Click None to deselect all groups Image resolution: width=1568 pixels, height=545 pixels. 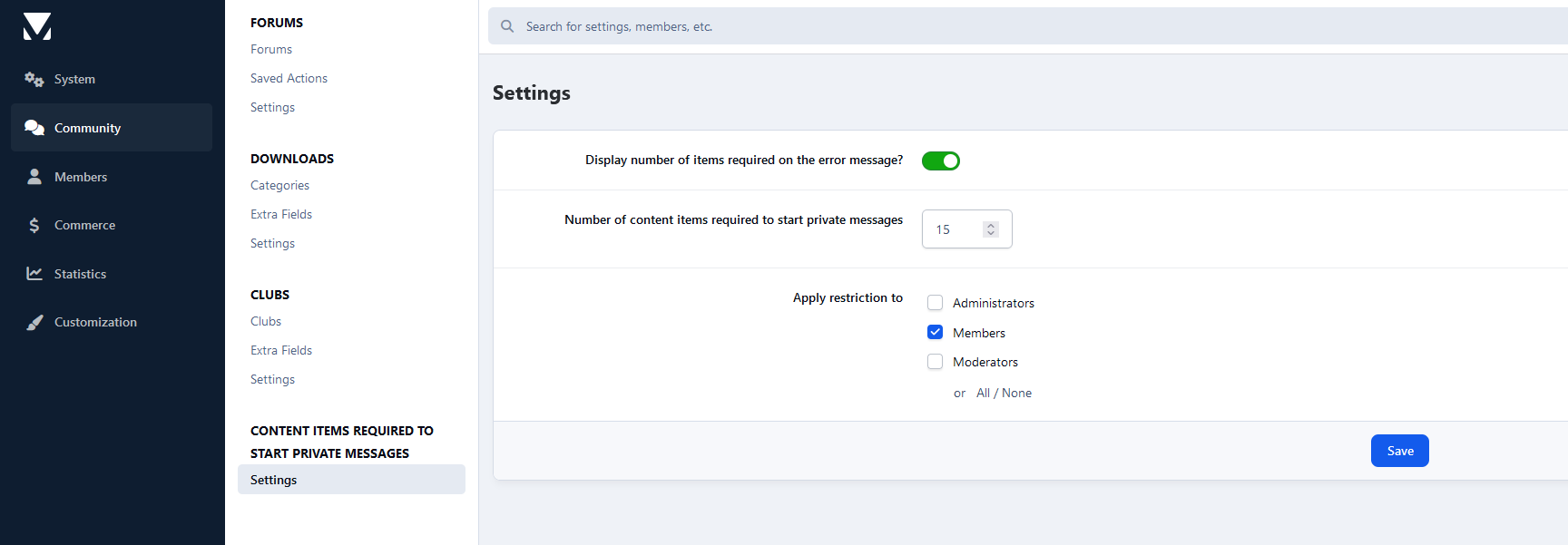click(x=1017, y=394)
